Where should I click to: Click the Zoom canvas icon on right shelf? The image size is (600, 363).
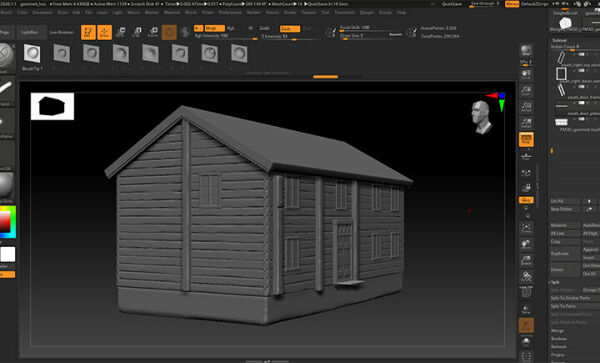pos(526,91)
